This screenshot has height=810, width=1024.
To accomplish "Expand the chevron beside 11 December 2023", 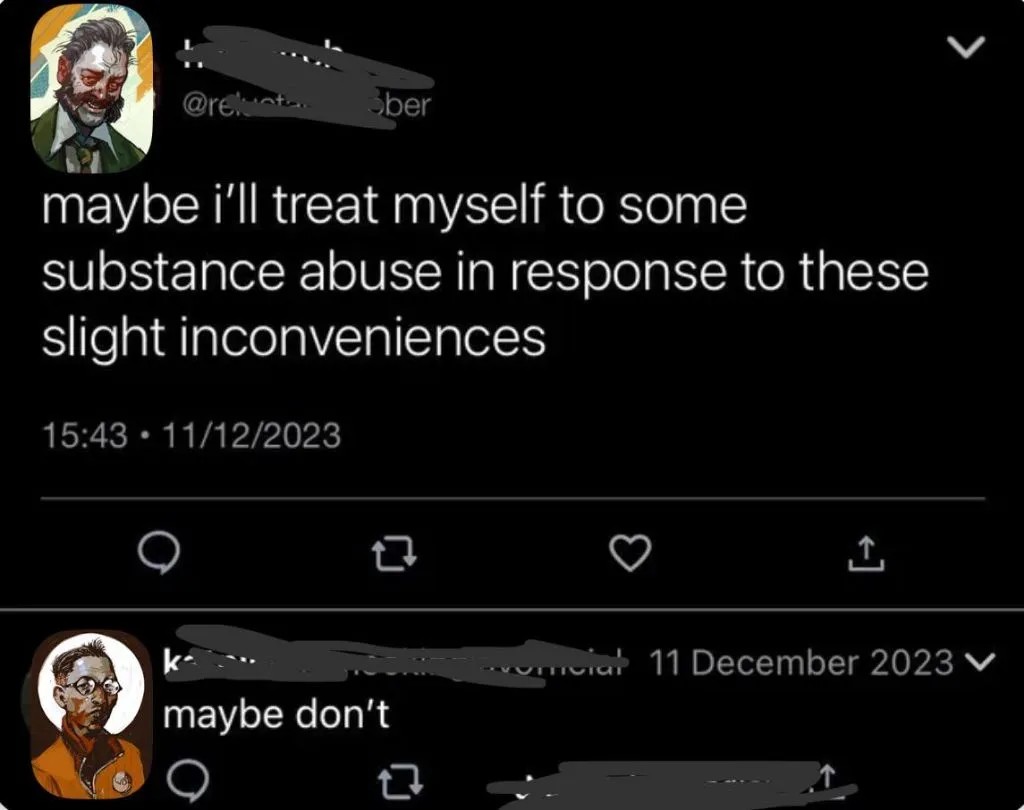I will 980,662.
